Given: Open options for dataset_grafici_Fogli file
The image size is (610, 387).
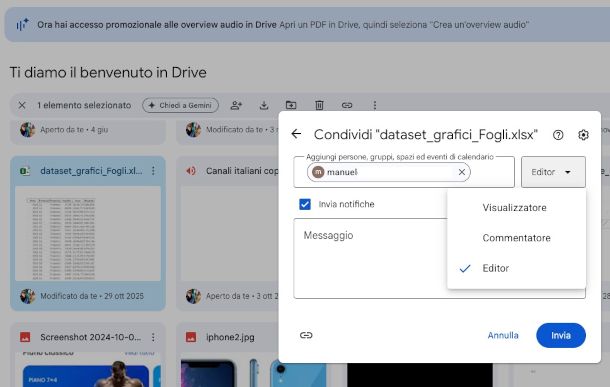Looking at the screenshot, I should pos(153,171).
